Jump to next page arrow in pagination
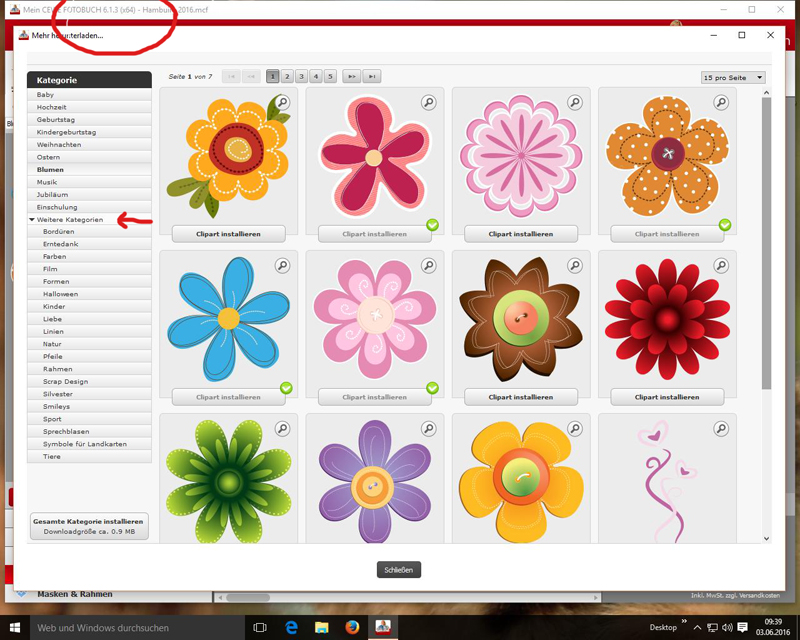The image size is (800, 640). click(352, 77)
